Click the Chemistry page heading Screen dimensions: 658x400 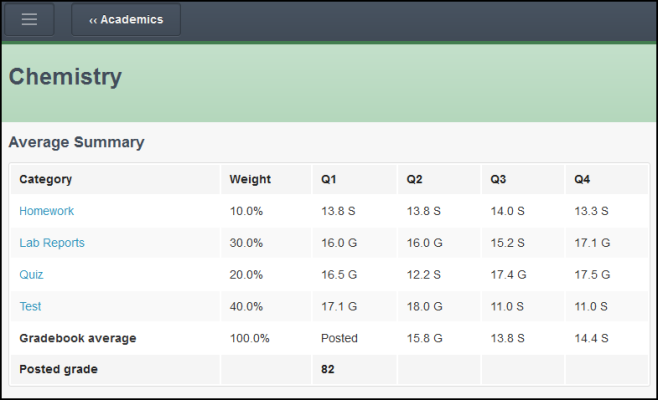(65, 77)
